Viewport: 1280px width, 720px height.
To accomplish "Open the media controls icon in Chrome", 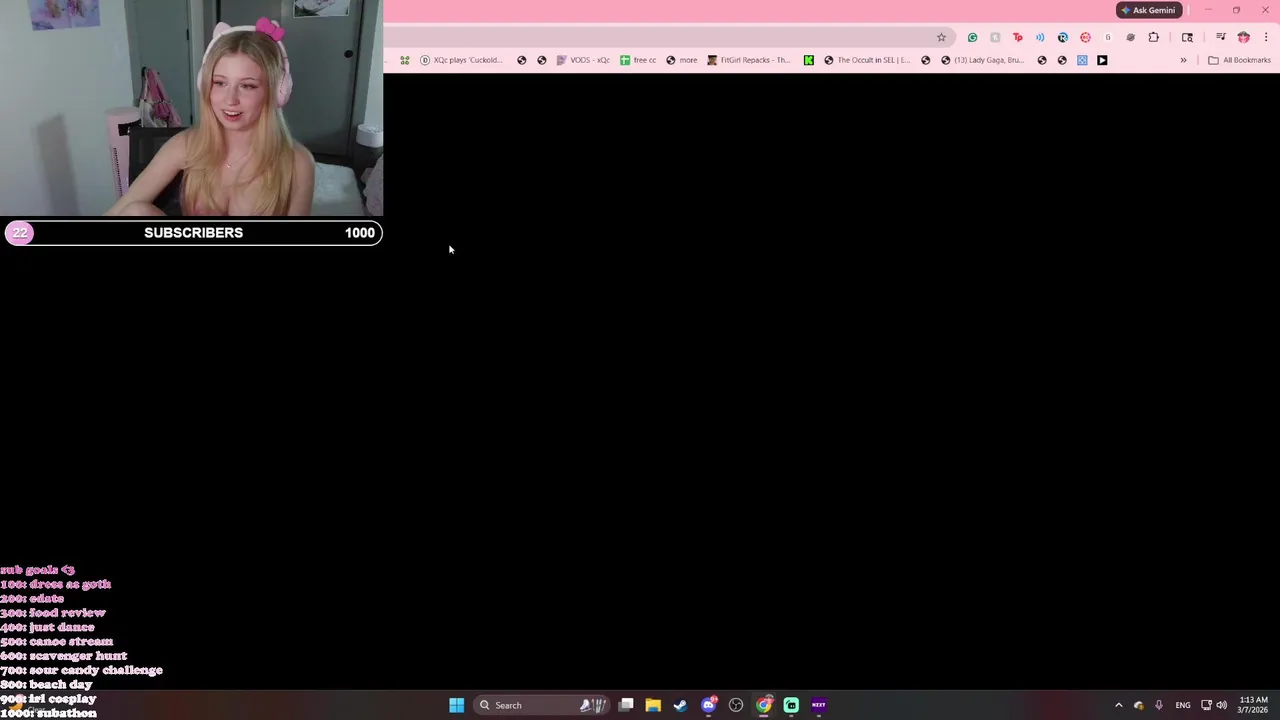I will tap(1220, 37).
